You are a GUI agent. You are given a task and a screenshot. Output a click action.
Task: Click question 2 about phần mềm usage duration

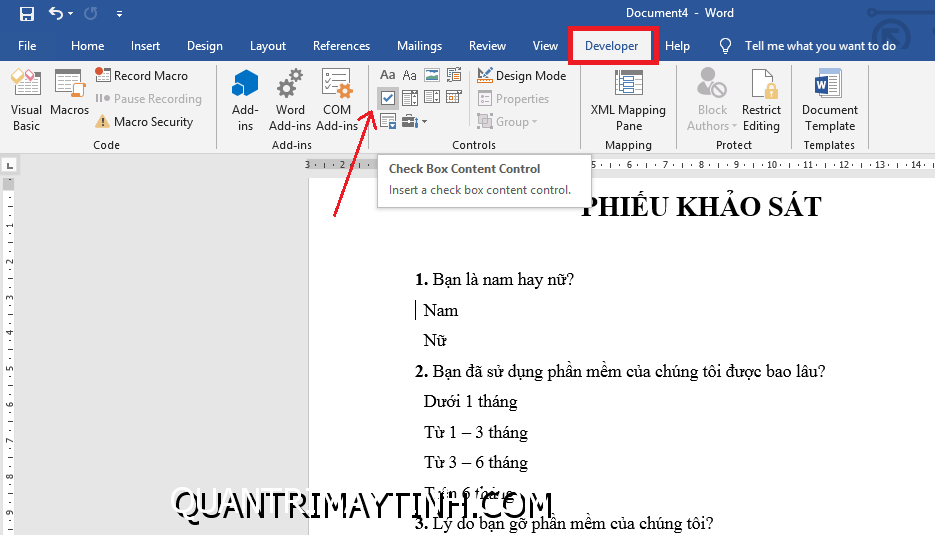pos(620,371)
